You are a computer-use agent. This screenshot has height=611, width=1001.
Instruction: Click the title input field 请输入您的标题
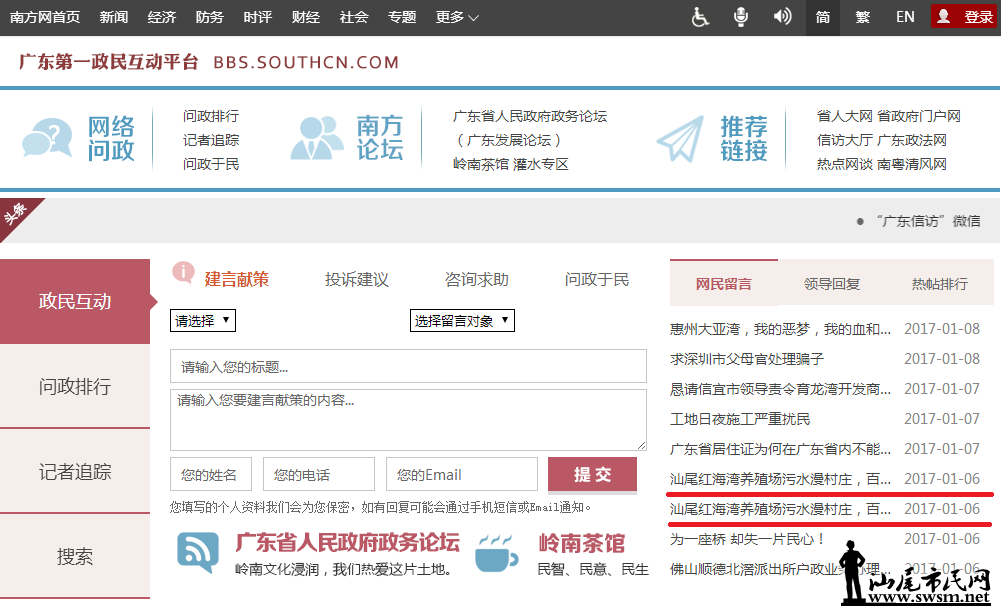pyautogui.click(x=408, y=366)
